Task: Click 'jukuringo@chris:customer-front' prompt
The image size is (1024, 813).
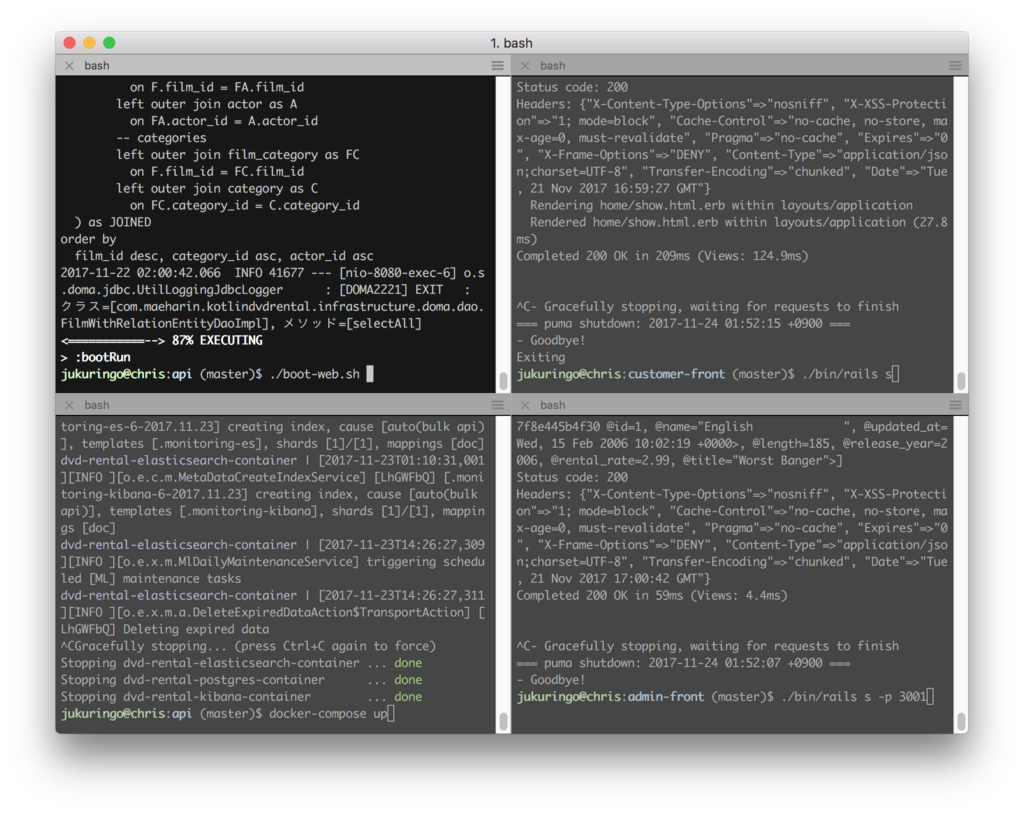Action: [x=620, y=374]
